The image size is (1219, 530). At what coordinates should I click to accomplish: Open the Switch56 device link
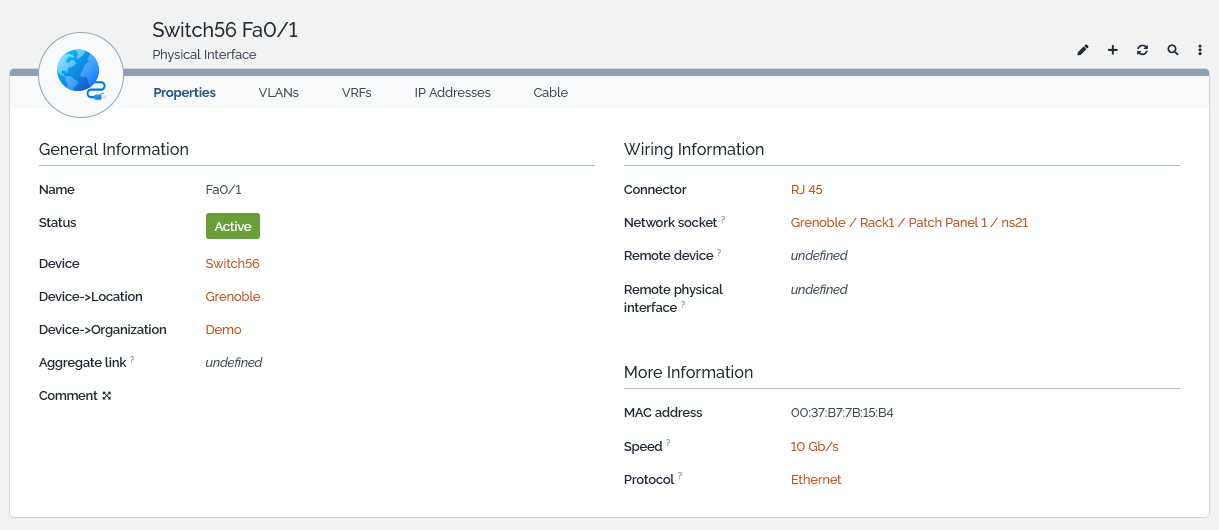click(232, 264)
